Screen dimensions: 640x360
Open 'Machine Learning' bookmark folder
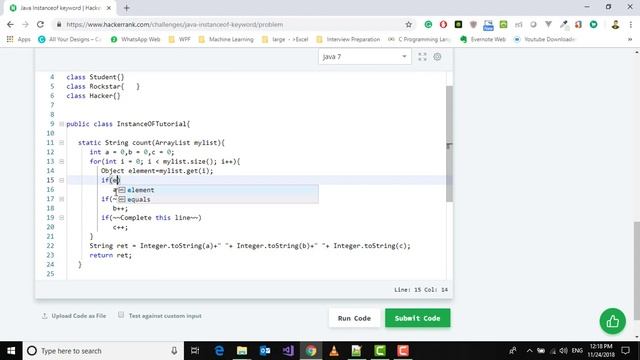pyautogui.click(x=226, y=39)
